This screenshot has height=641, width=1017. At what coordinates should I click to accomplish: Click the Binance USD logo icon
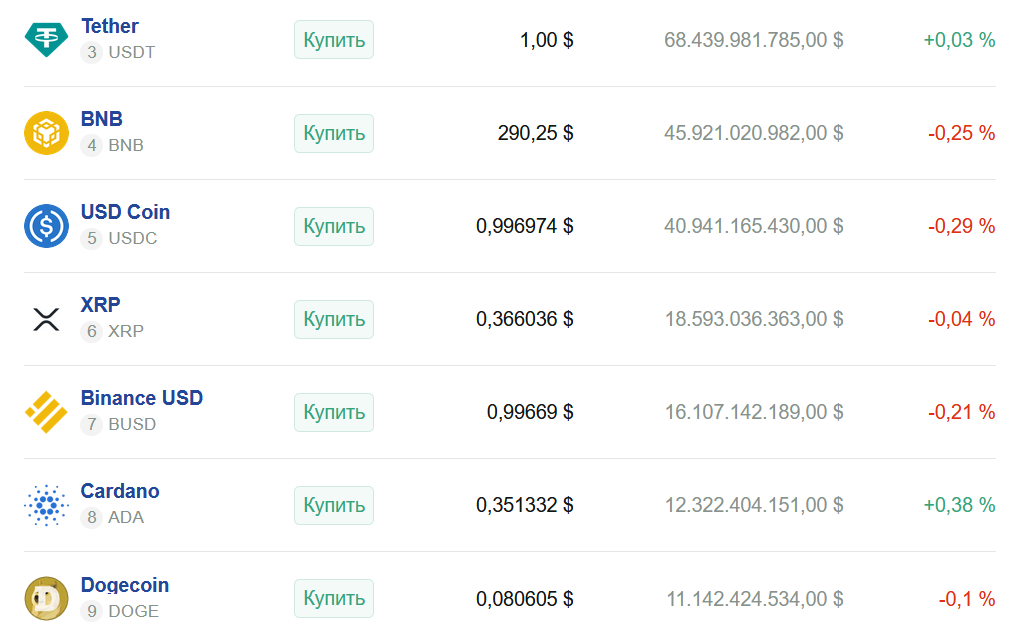click(x=46, y=412)
